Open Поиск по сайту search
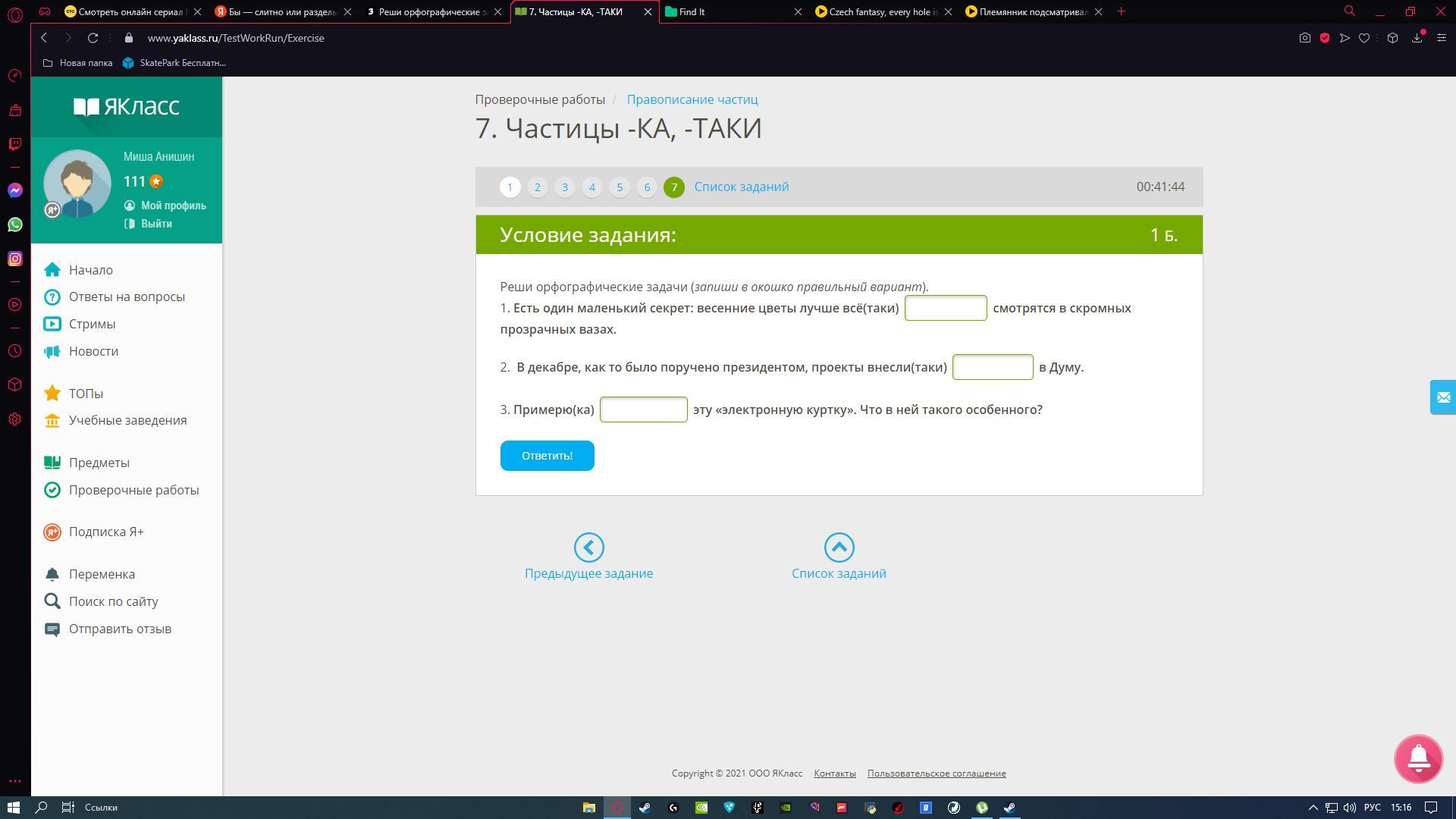The image size is (1456, 819). pyautogui.click(x=113, y=601)
